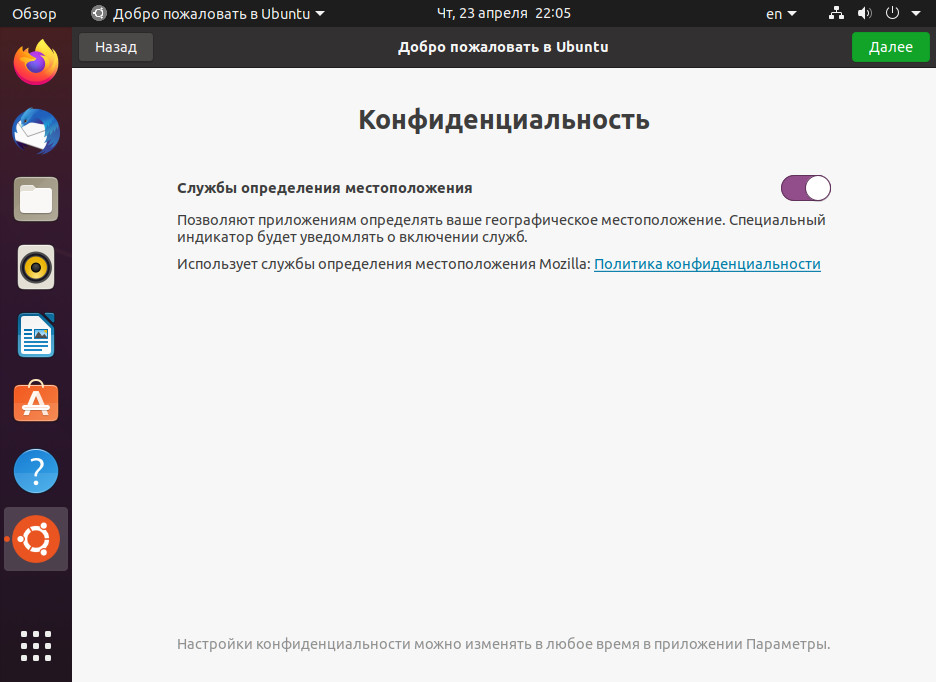Toggle location services switch off

tap(806, 188)
